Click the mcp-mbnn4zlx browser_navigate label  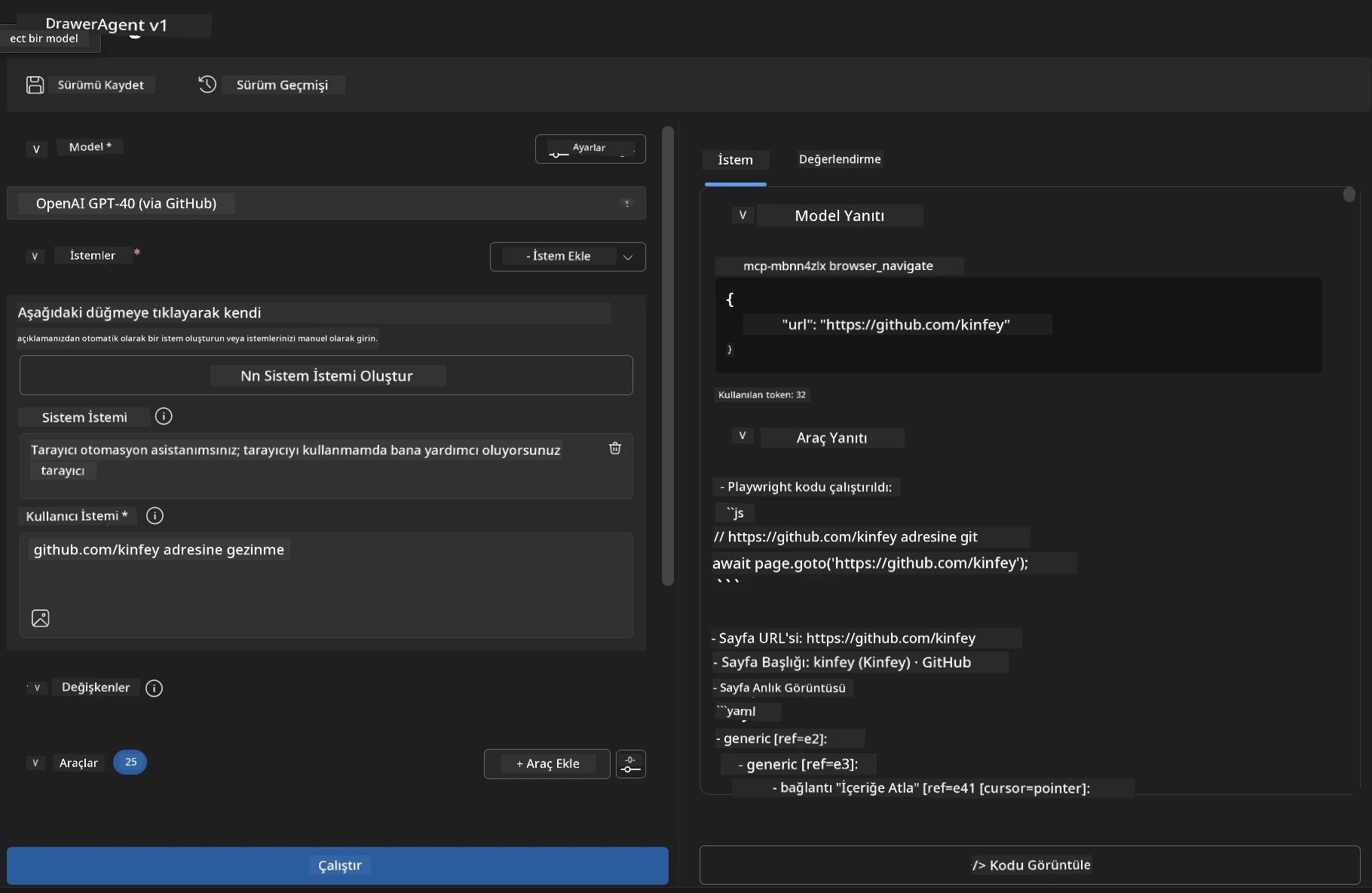point(838,265)
